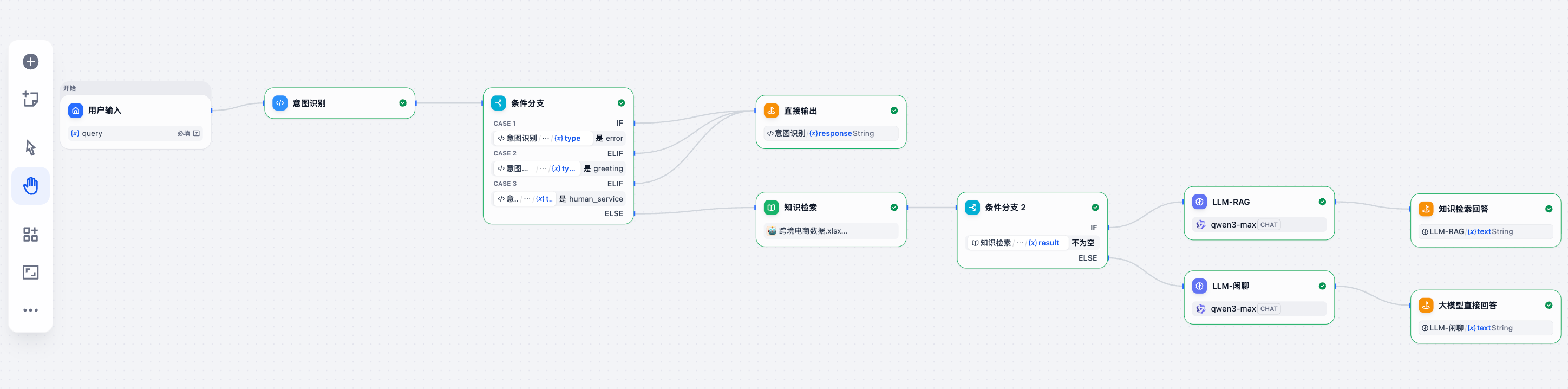Click the green check on 条件分支 2 node

pyautogui.click(x=1095, y=208)
